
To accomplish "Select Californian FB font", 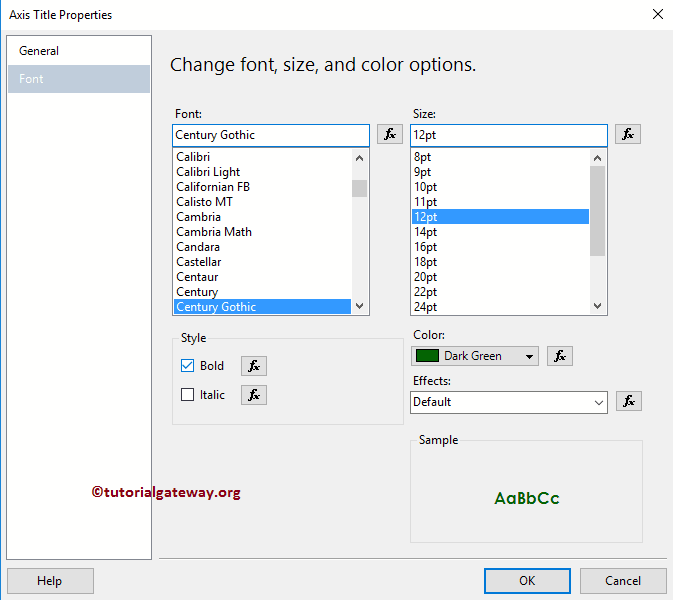I will pyautogui.click(x=262, y=187).
